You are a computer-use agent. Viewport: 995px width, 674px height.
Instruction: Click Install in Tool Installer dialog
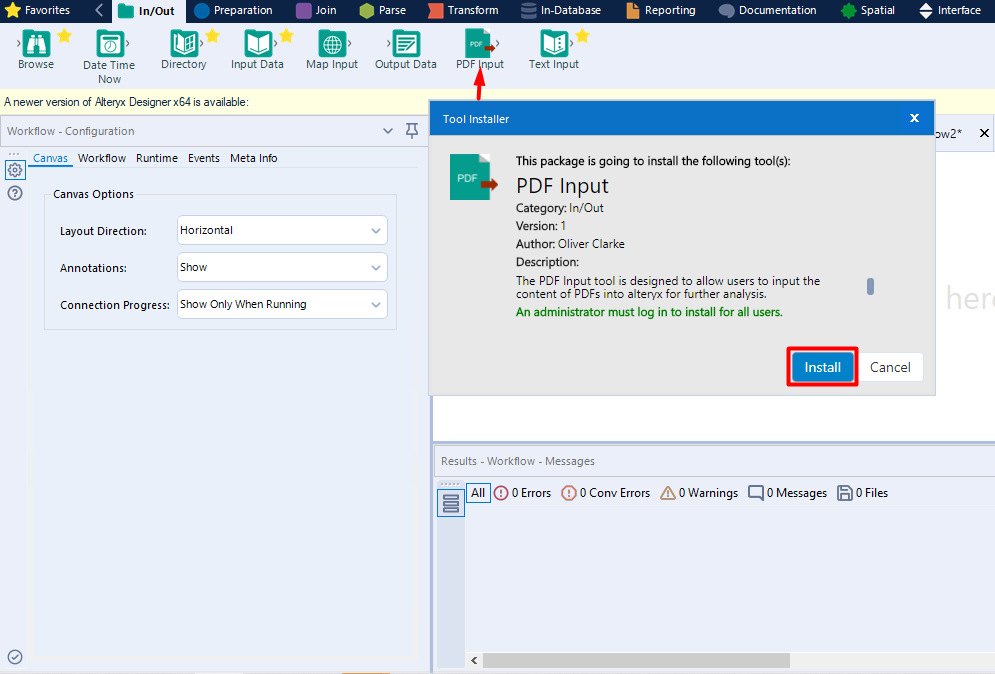click(x=822, y=367)
